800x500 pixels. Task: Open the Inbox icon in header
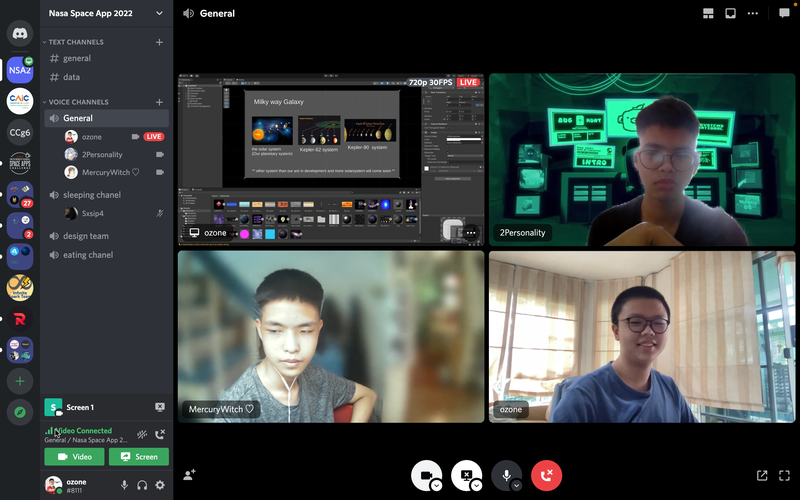[x=731, y=14]
